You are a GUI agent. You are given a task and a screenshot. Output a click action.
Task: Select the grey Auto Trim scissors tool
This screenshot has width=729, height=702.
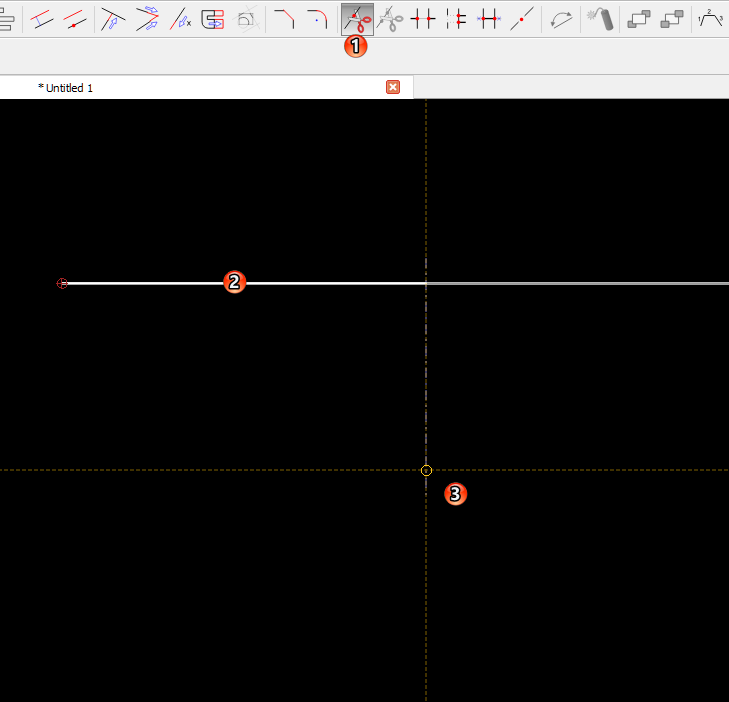(x=390, y=20)
